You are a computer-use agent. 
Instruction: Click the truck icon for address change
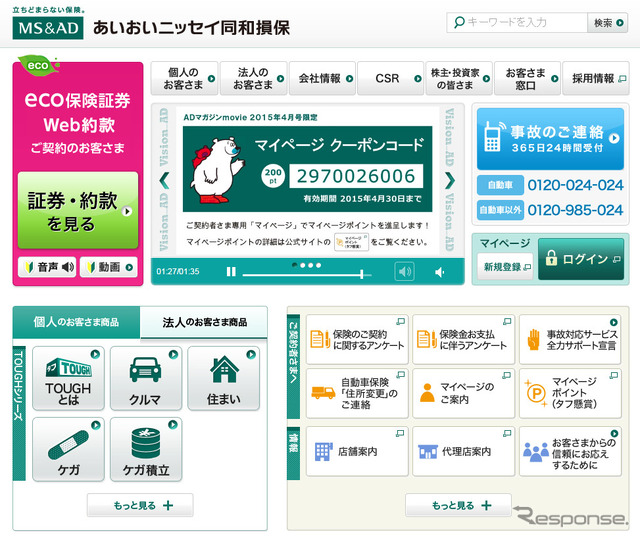(323, 393)
